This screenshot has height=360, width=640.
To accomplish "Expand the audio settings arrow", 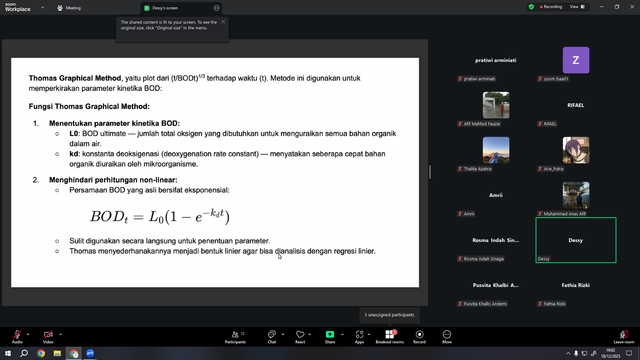I will tap(28, 334).
